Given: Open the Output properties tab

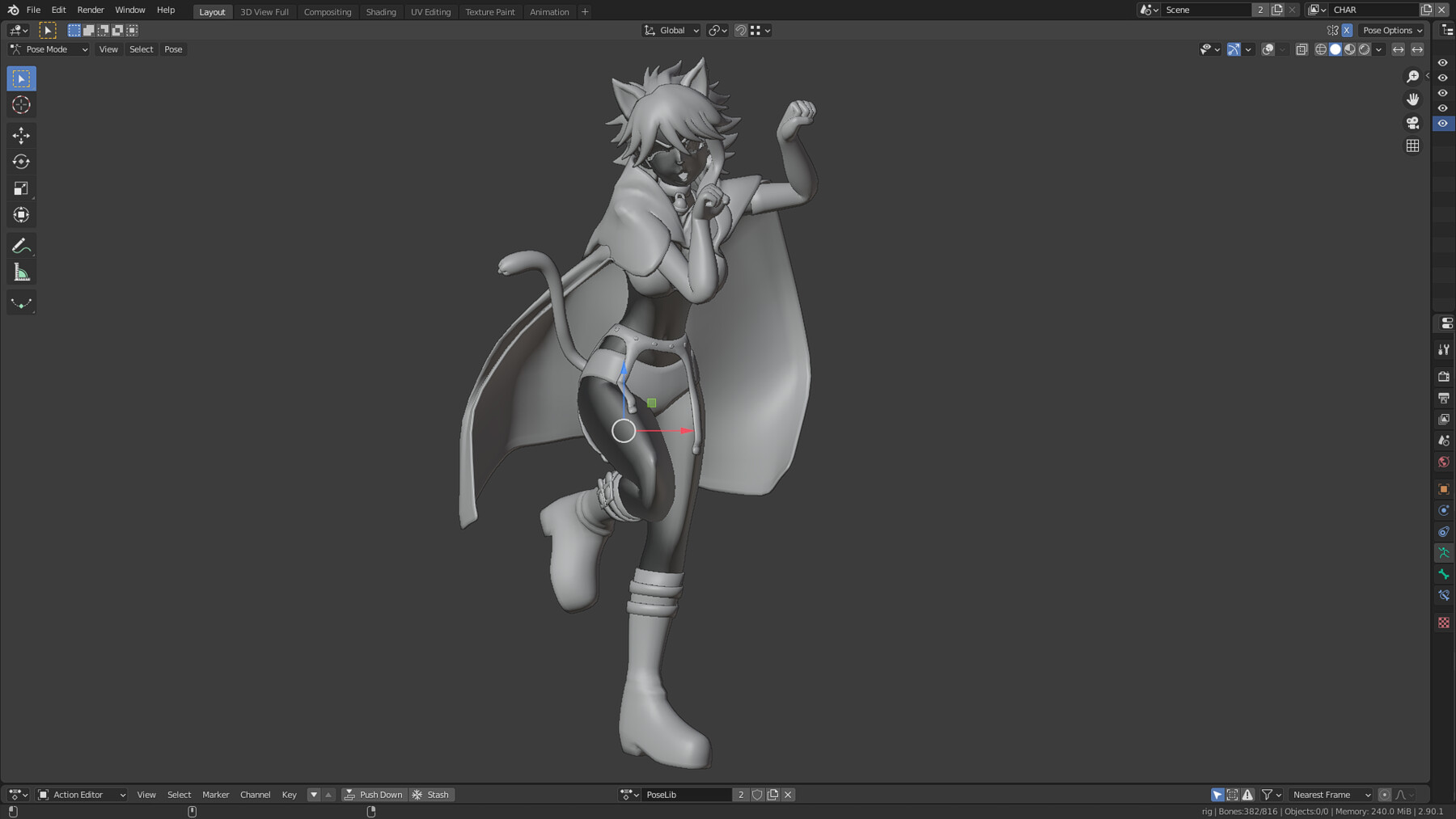Looking at the screenshot, I should tap(1444, 398).
